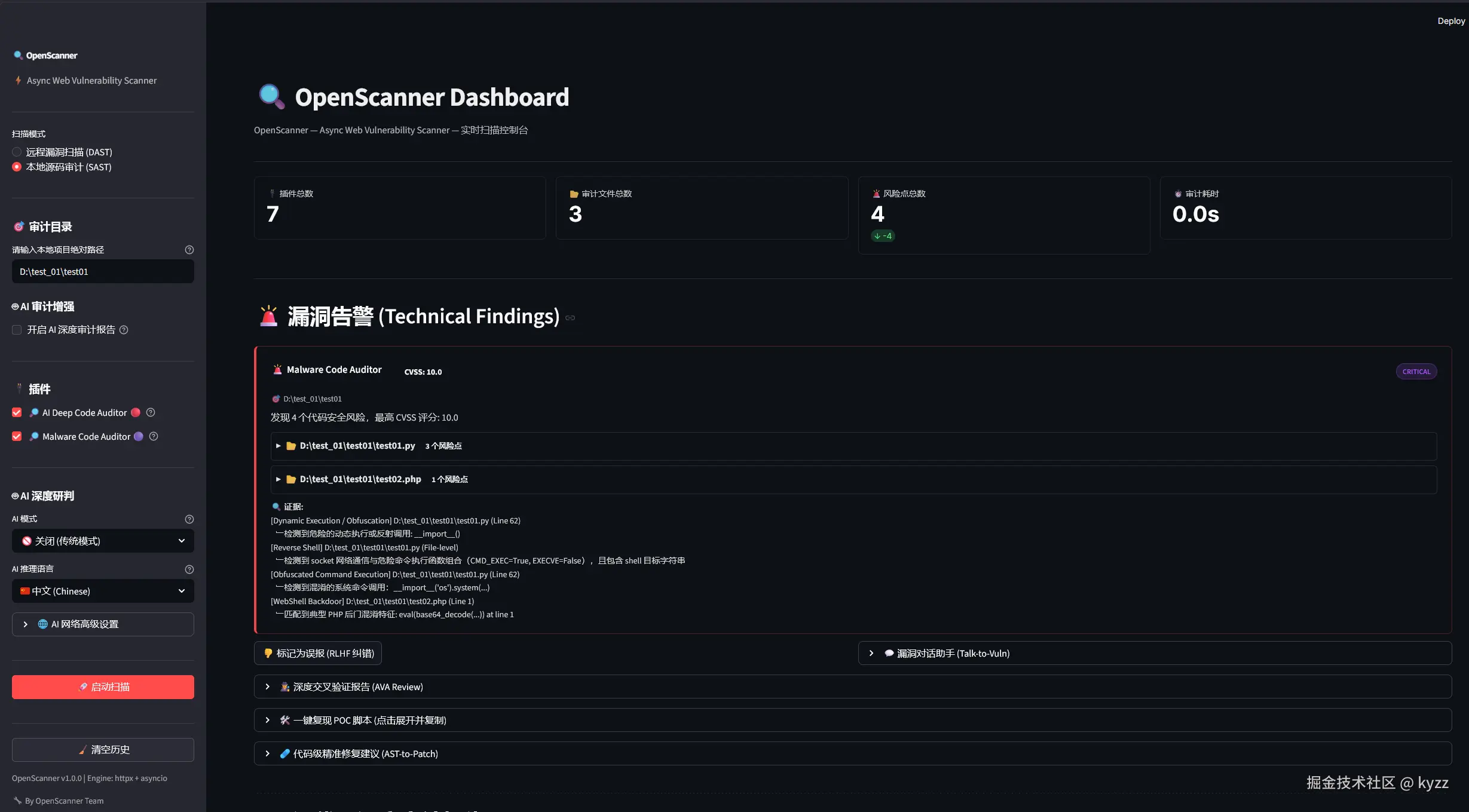Click help icon next to AI 推理语言 label
This screenshot has width=1469, height=812.
pyautogui.click(x=189, y=569)
